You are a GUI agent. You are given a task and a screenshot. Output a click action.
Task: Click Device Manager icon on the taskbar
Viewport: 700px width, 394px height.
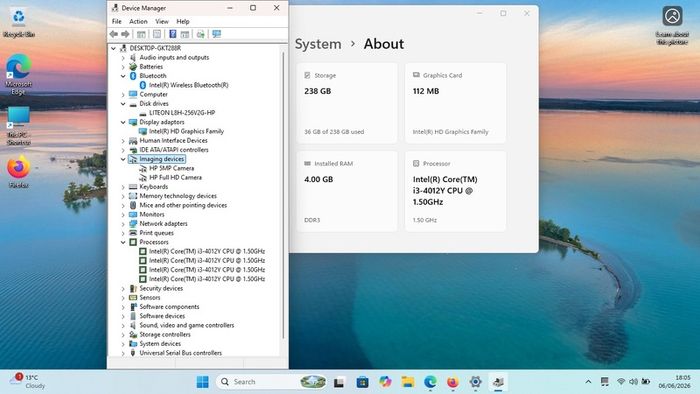pos(498,382)
